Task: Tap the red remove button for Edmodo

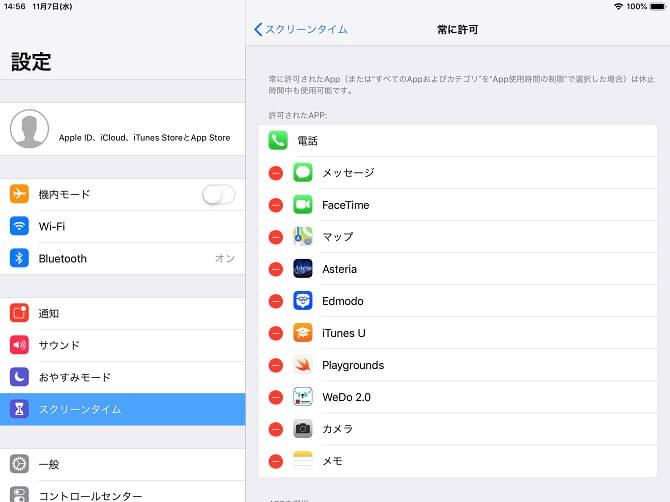Action: tap(276, 301)
